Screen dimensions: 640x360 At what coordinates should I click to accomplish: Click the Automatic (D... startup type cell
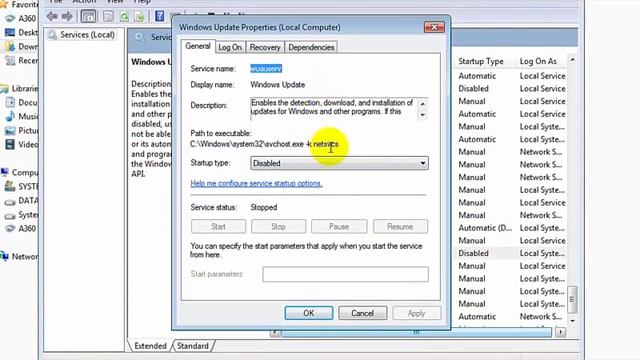tap(484, 228)
